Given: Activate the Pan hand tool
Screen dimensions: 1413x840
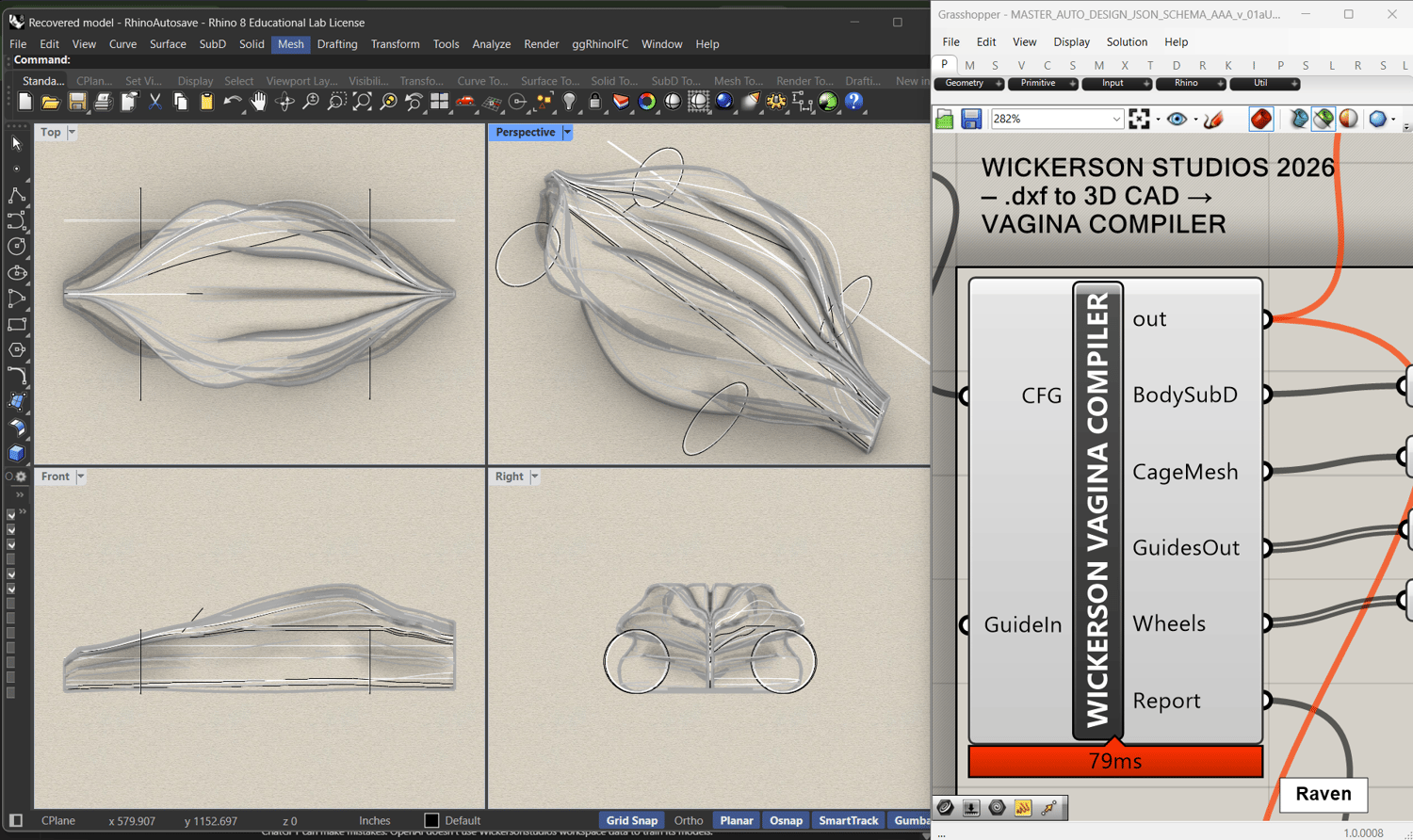Looking at the screenshot, I should click(258, 102).
